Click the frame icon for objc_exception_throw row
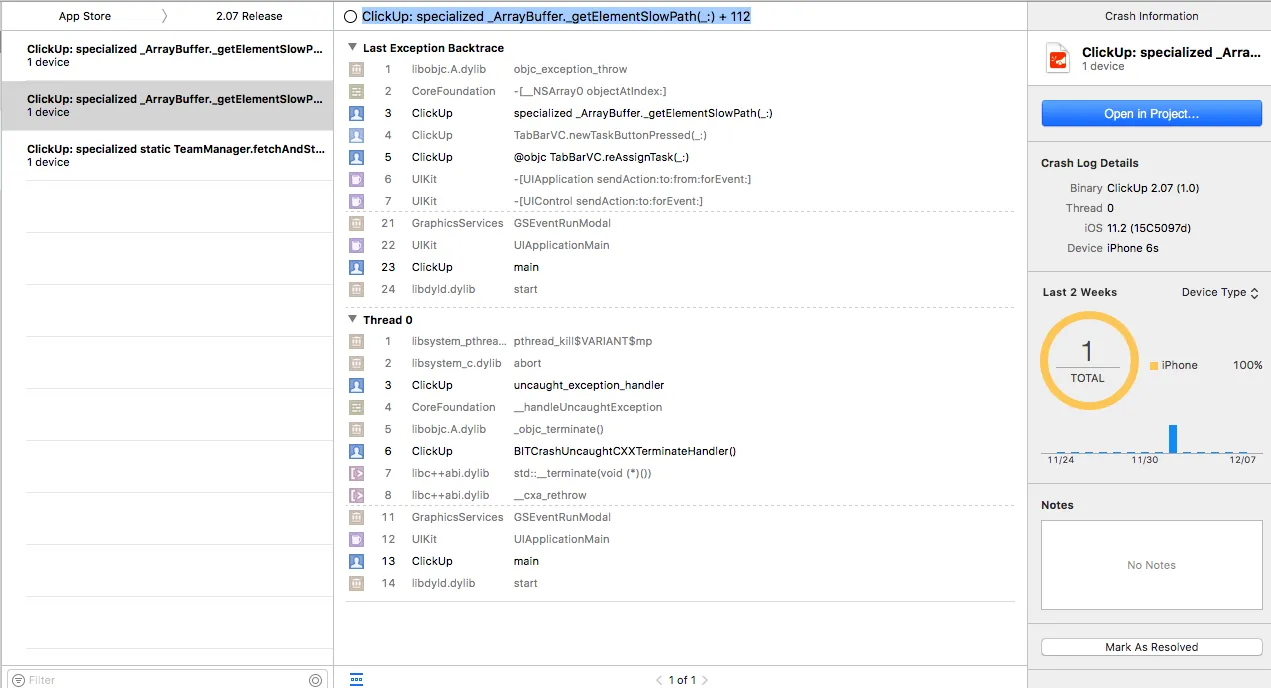 pyautogui.click(x=356, y=69)
